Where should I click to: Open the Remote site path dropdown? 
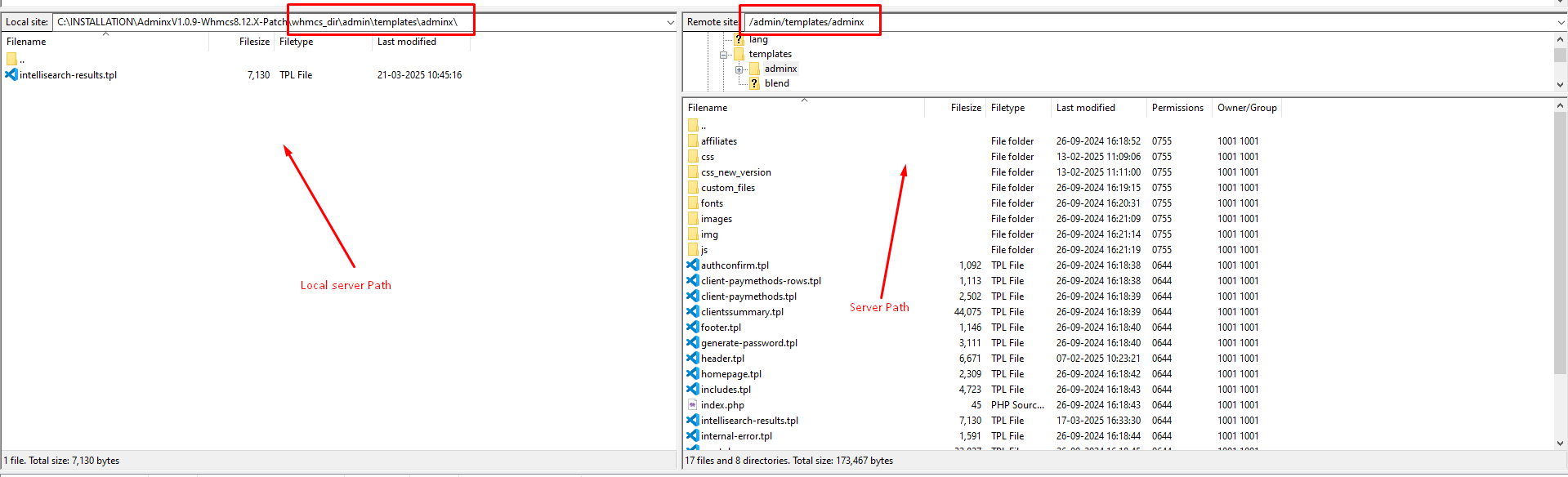1561,23
